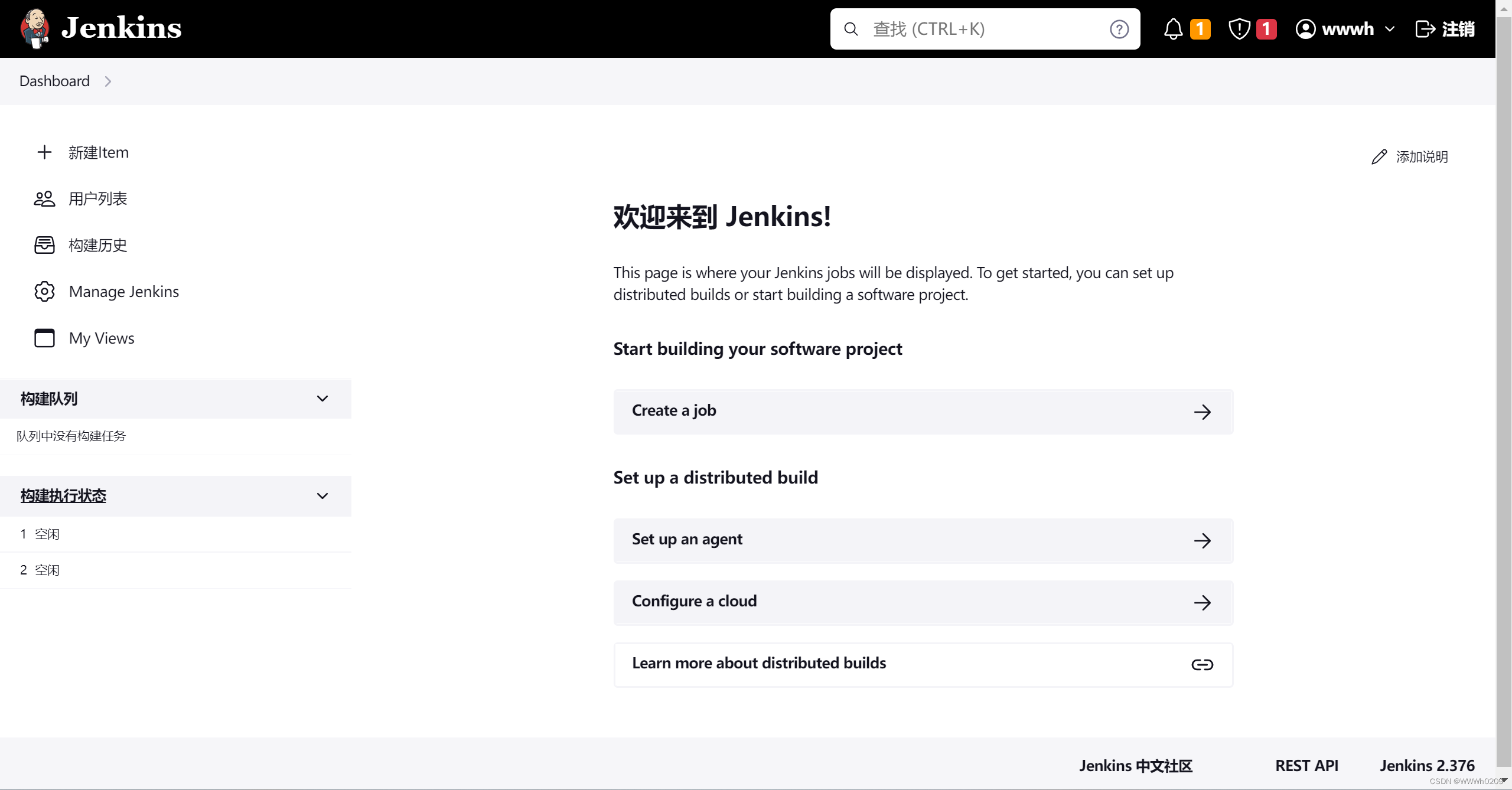Click the search input field

tap(985, 29)
